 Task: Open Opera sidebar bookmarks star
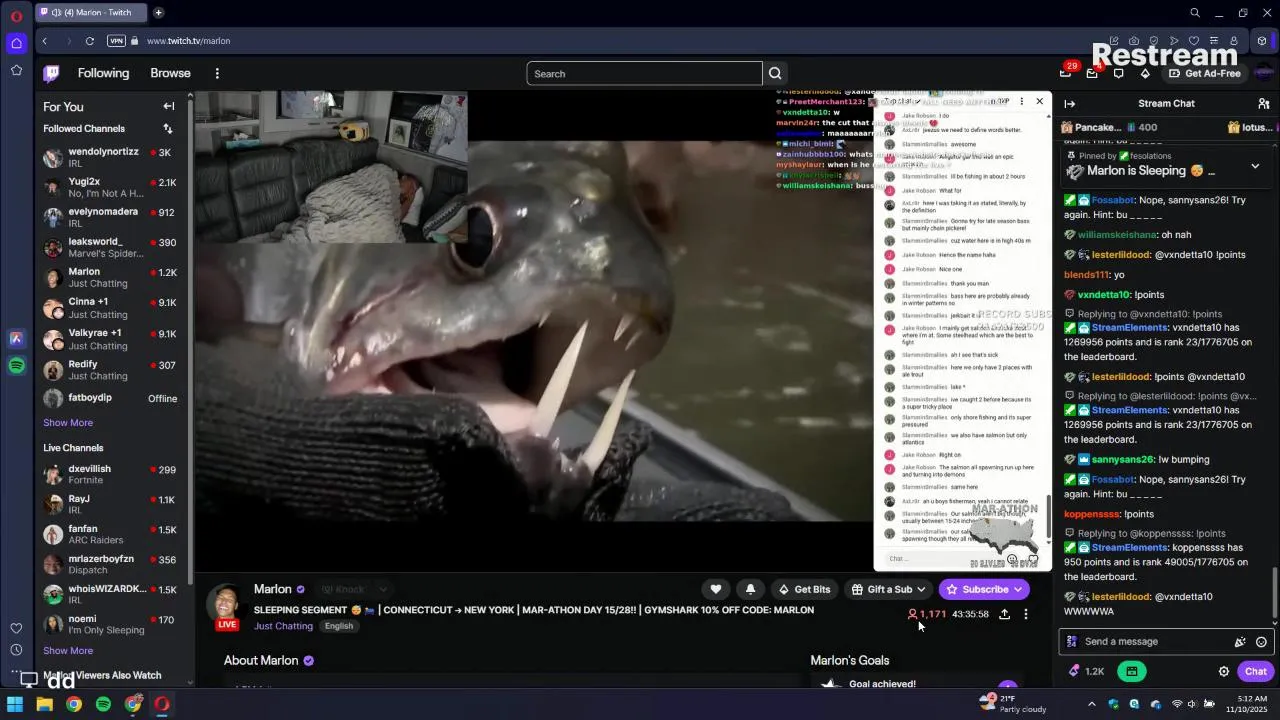coord(16,70)
